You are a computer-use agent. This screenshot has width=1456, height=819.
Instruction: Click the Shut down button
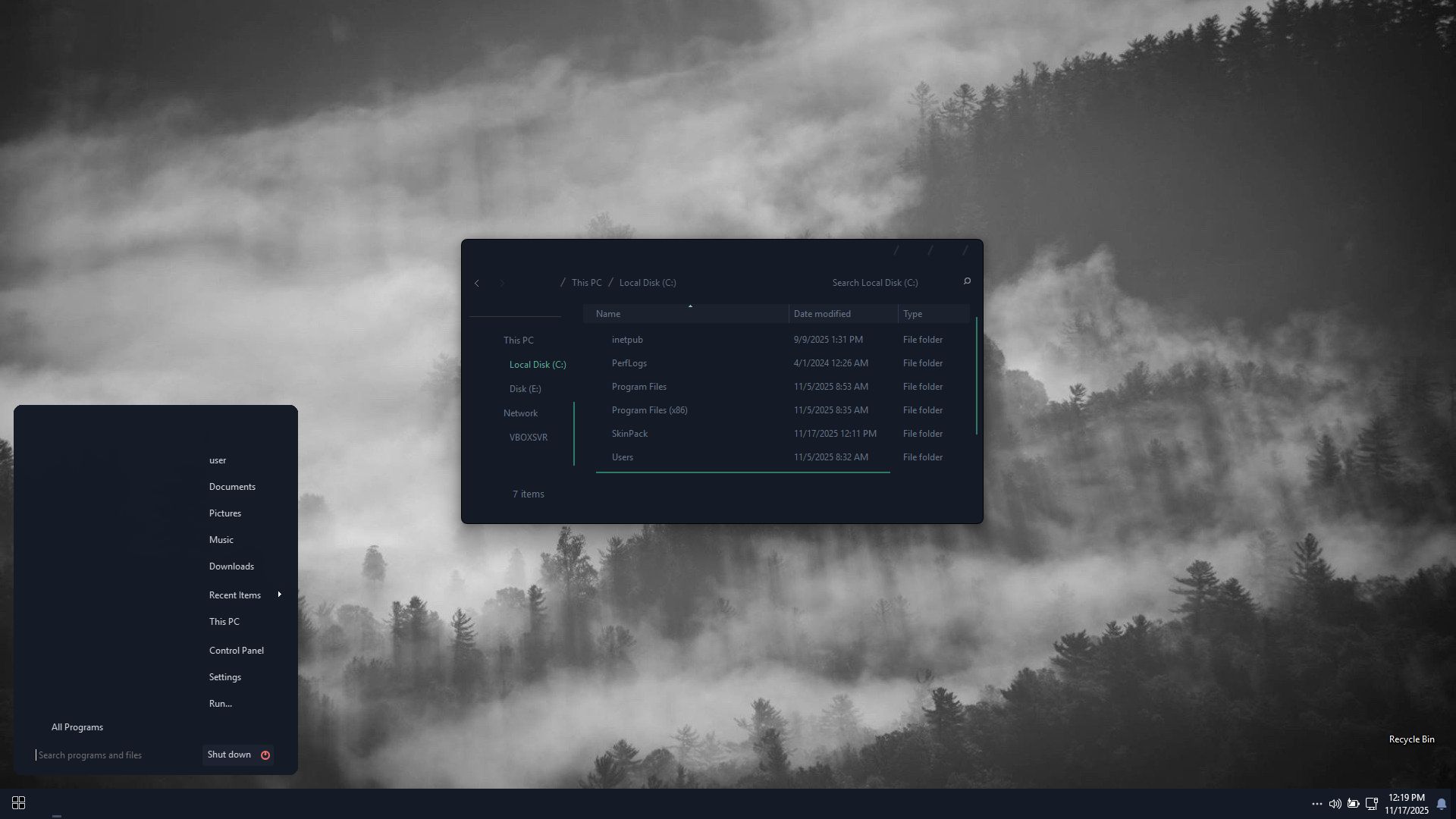[x=229, y=755]
